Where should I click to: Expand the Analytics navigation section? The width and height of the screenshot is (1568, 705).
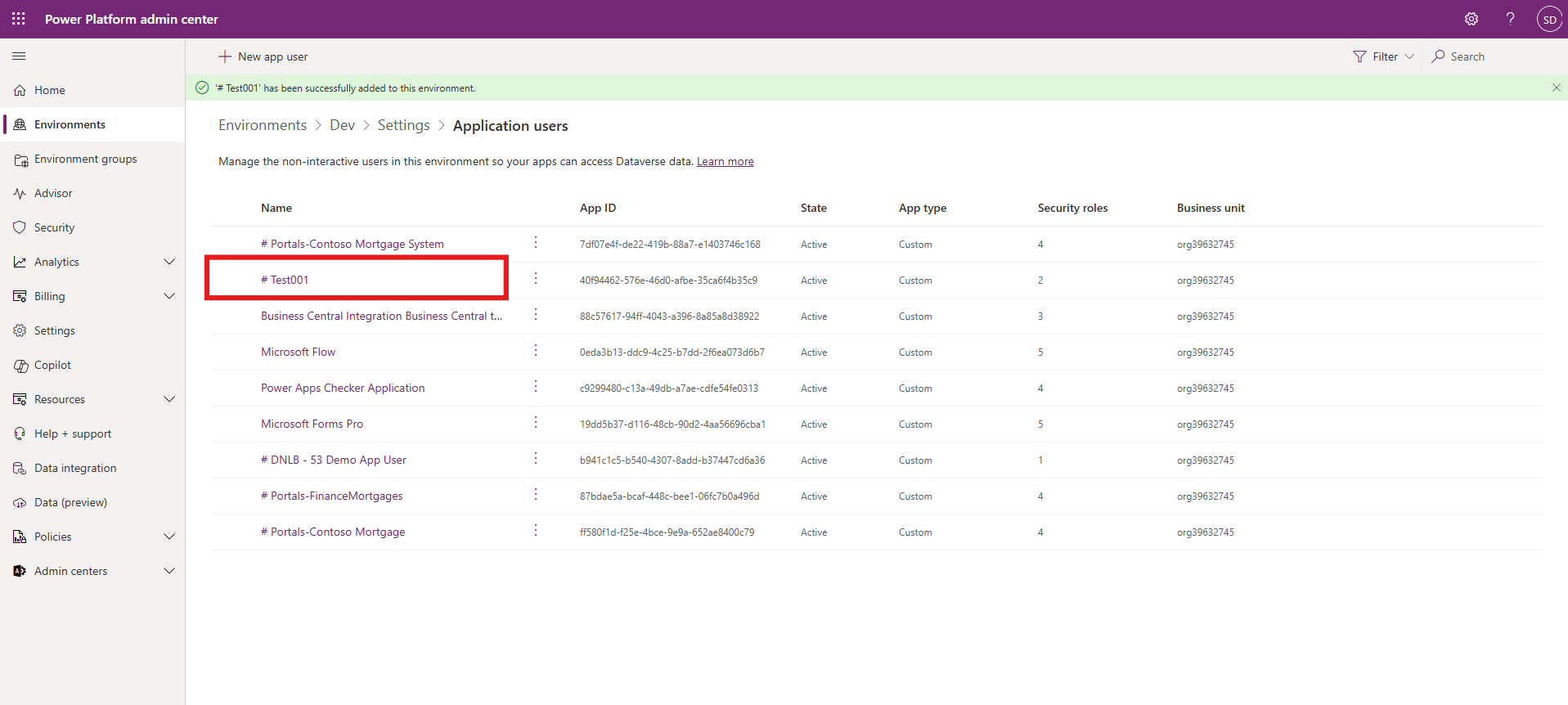169,262
